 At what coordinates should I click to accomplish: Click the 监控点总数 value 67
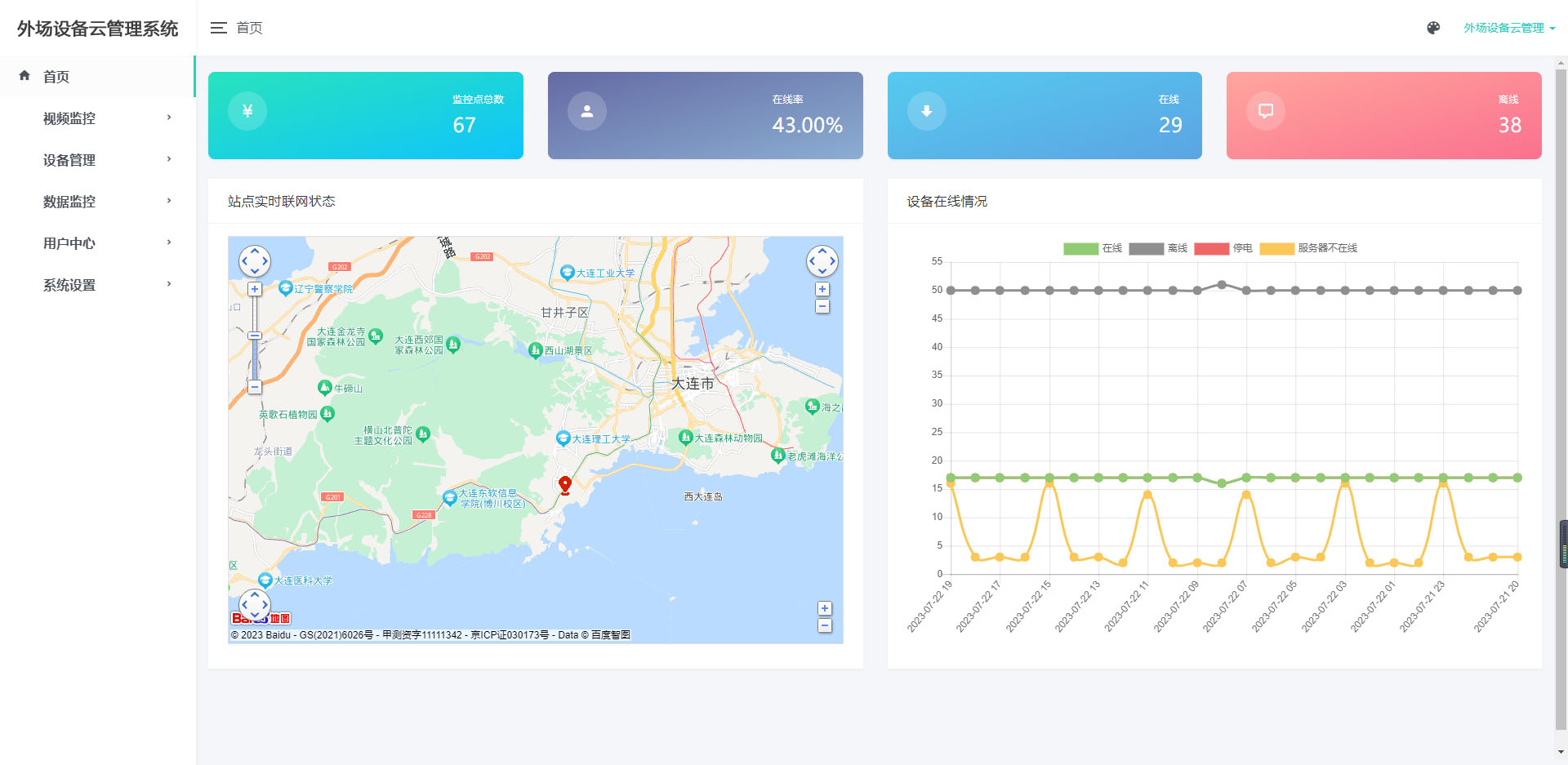[x=464, y=125]
